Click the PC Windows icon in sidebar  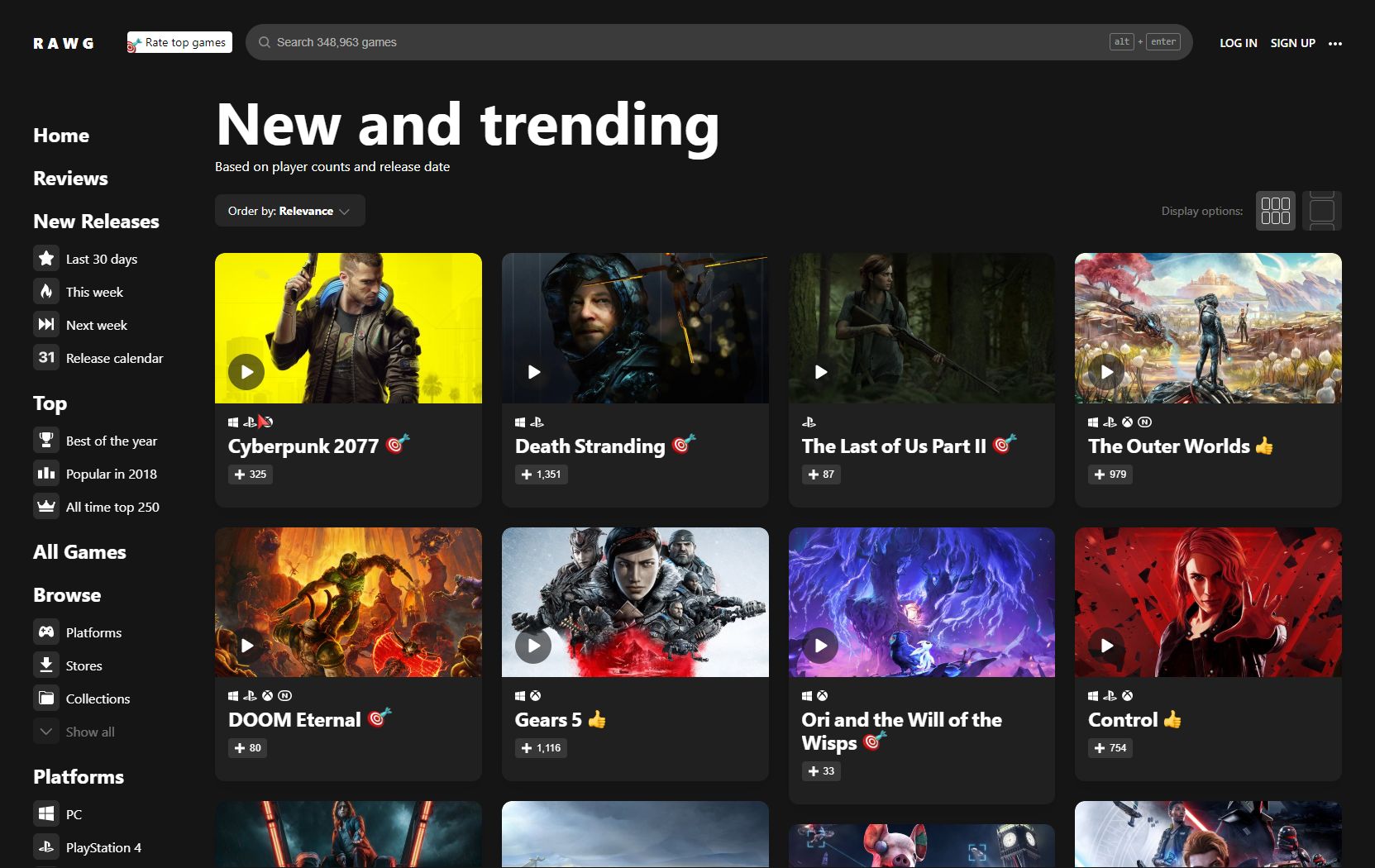46,813
